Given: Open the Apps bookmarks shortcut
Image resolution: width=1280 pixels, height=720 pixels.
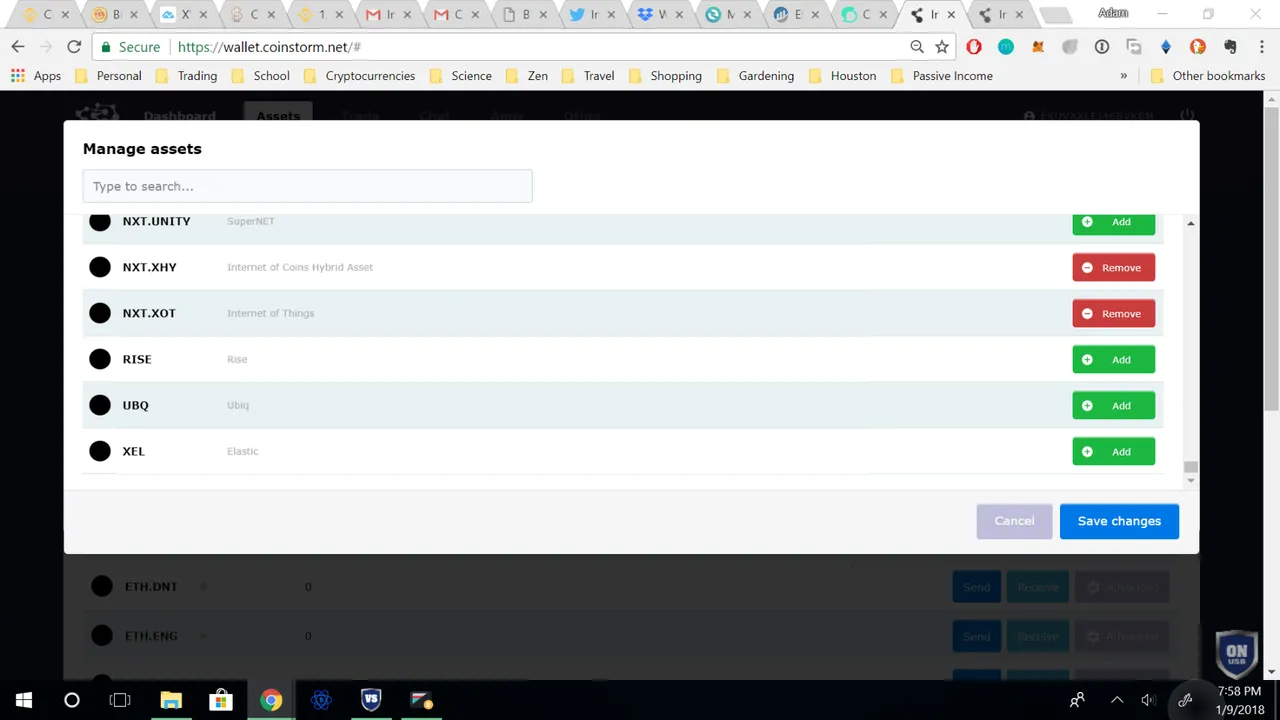Looking at the screenshot, I should click(36, 76).
